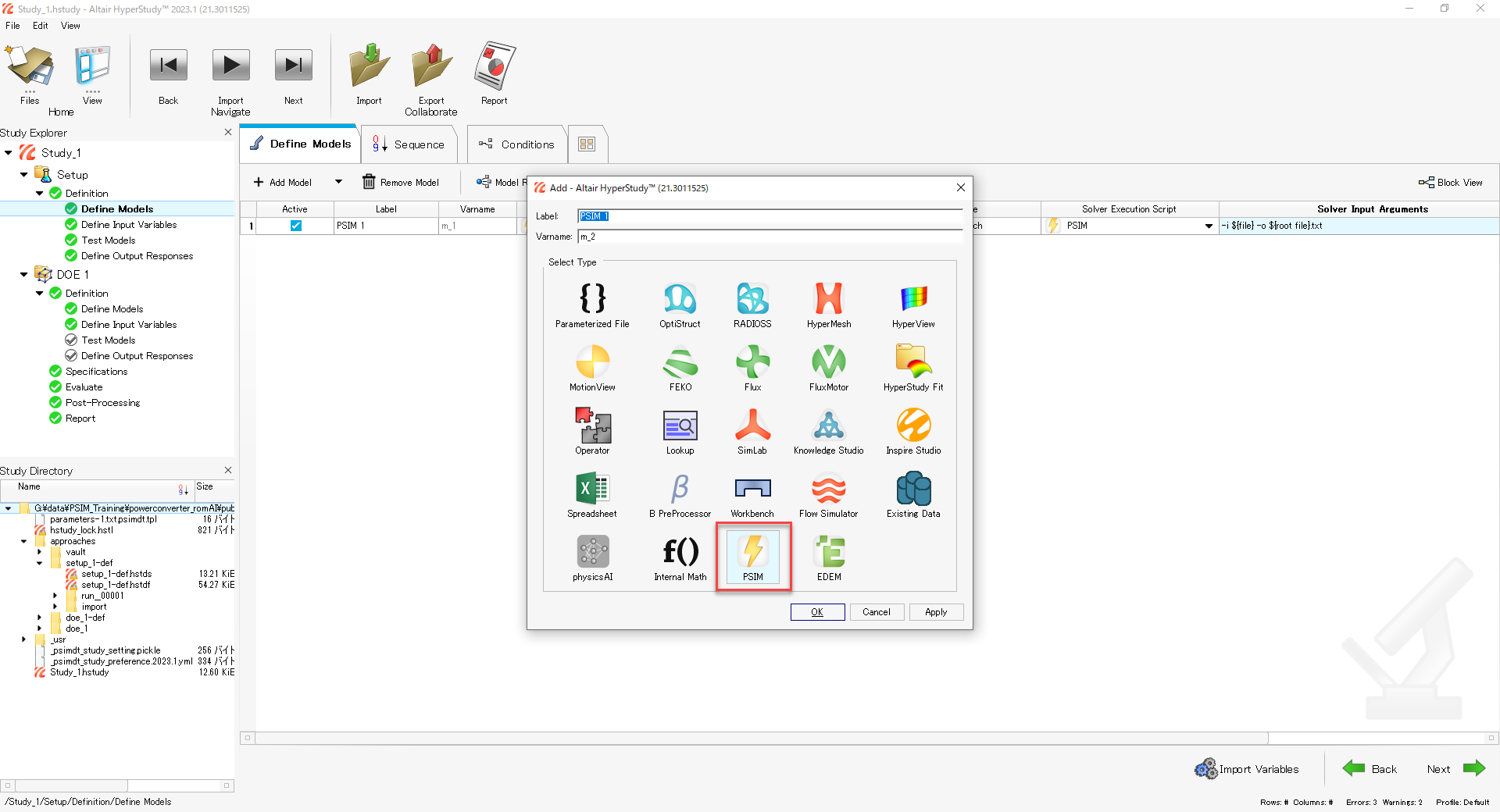The height and width of the screenshot is (812, 1500).
Task: Select the PSIM model type icon
Action: [x=753, y=557]
